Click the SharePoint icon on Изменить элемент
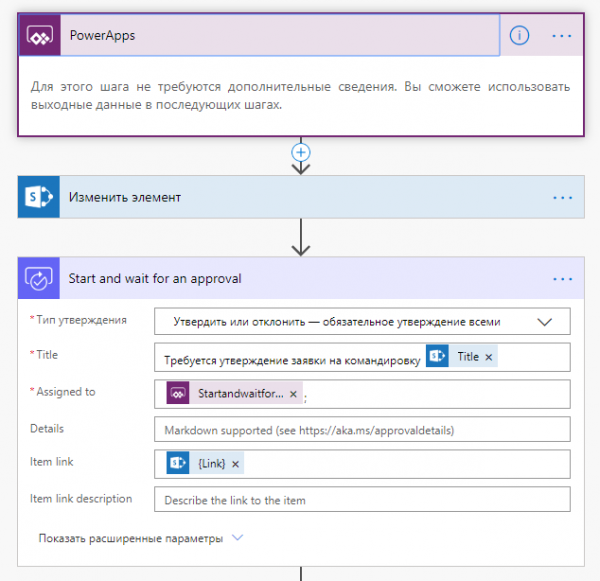This screenshot has height=581, width=600. click(38, 197)
